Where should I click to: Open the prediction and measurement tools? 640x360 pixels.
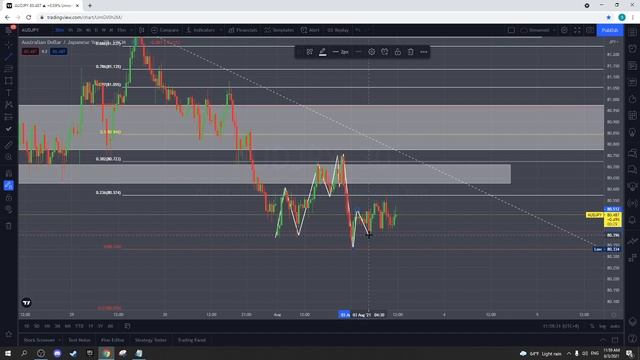click(9, 117)
